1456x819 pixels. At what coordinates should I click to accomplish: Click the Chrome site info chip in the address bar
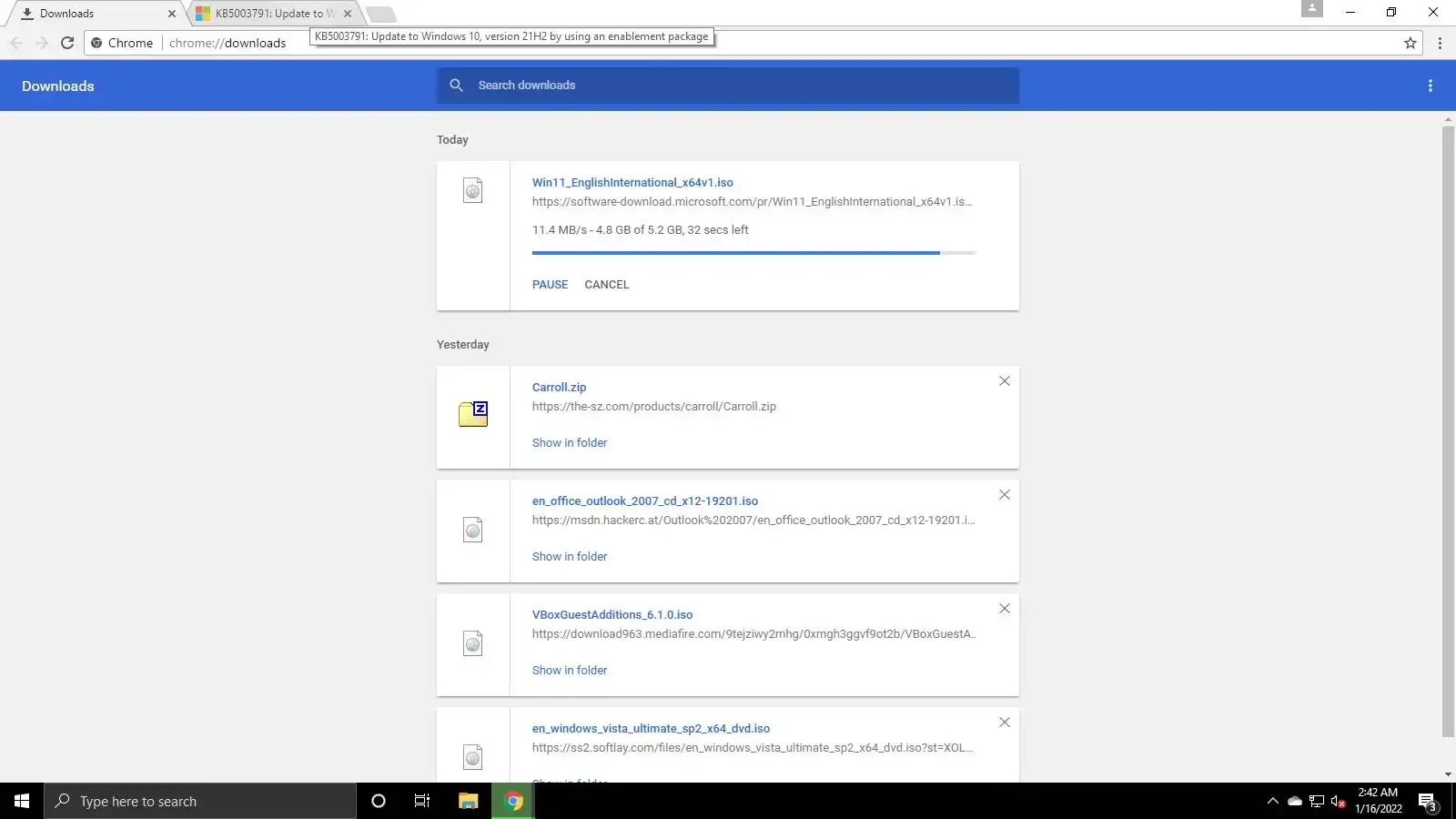coord(122,43)
